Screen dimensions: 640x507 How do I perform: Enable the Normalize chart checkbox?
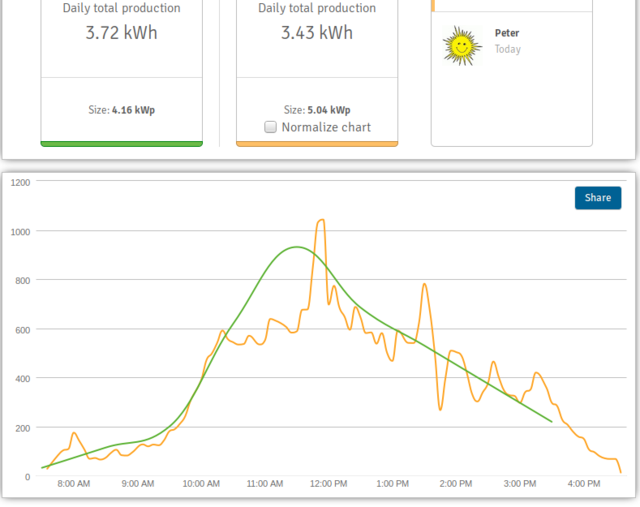click(x=270, y=127)
